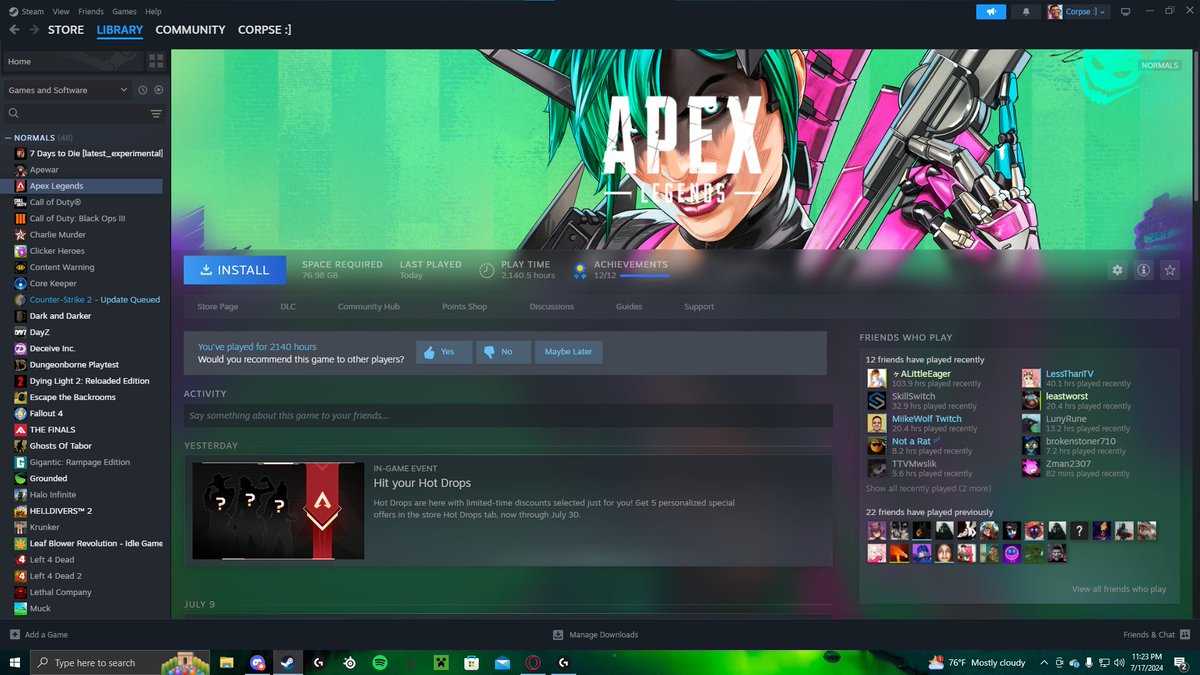Add Apex Legends to favorites star

click(1169, 270)
